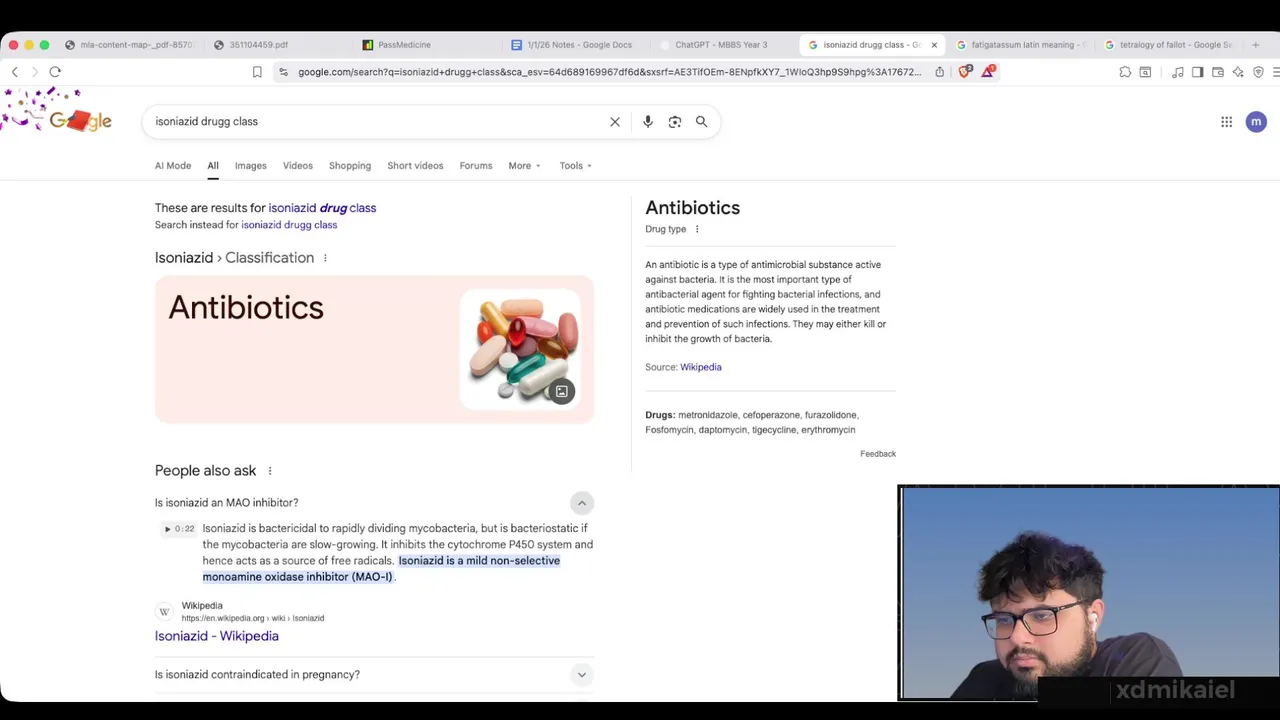Switch to the ChatGPT MBBS Year 3 tab
The image size is (1280, 720).
coord(720,45)
